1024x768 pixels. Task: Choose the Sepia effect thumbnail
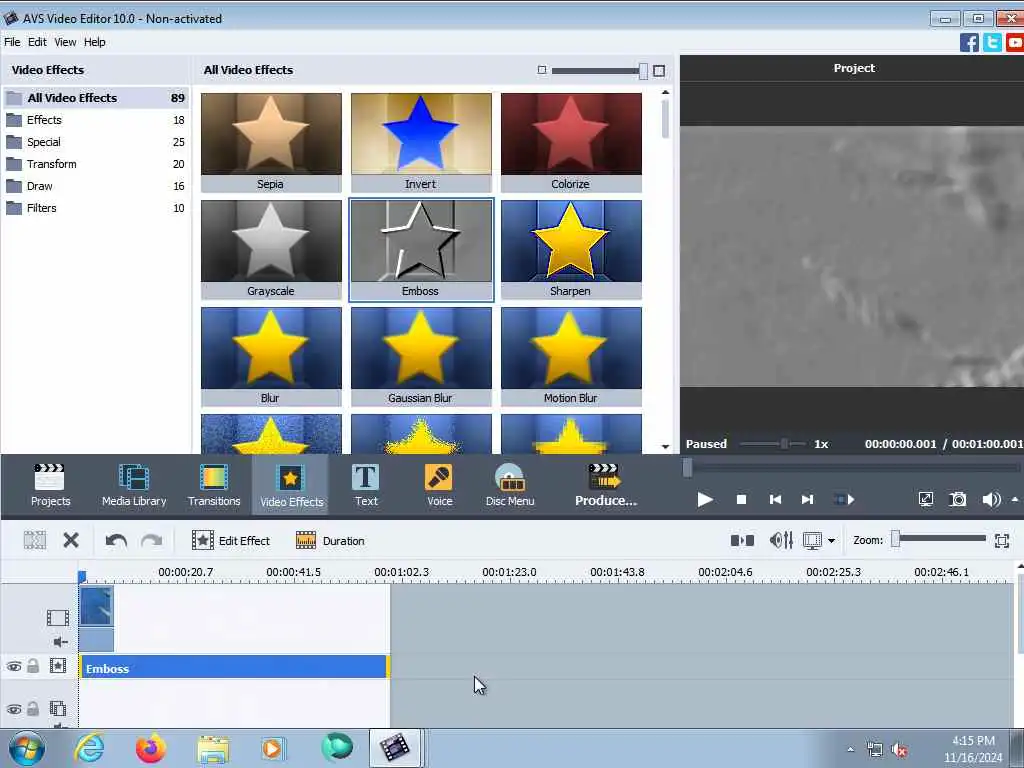pyautogui.click(x=271, y=142)
